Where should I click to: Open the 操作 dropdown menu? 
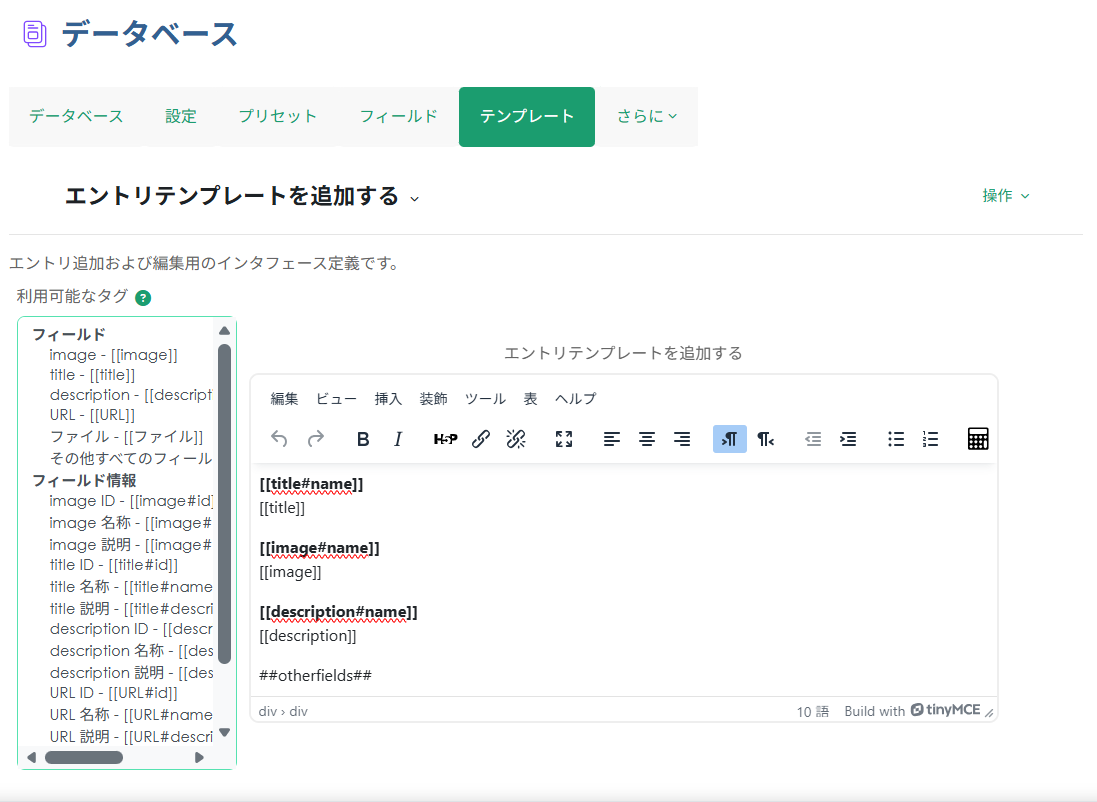coord(1006,196)
